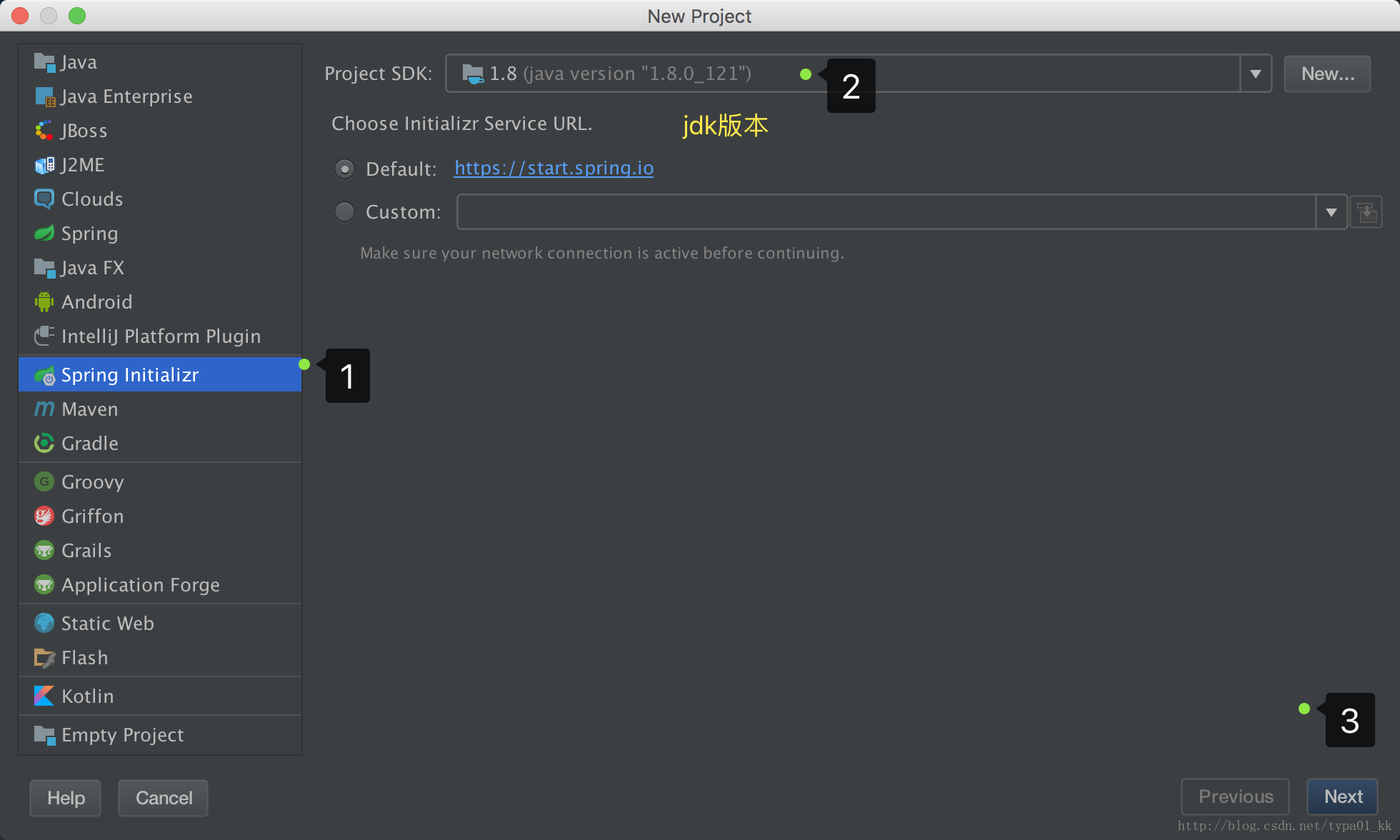Screen dimensions: 1400x840
Task: Click inside the Custom URL text field
Action: point(886,212)
